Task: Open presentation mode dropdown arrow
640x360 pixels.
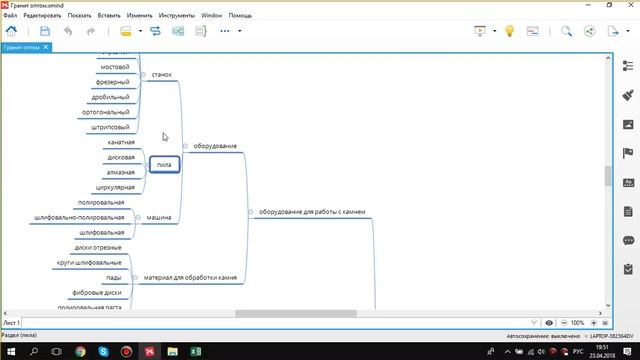Action: [494, 31]
